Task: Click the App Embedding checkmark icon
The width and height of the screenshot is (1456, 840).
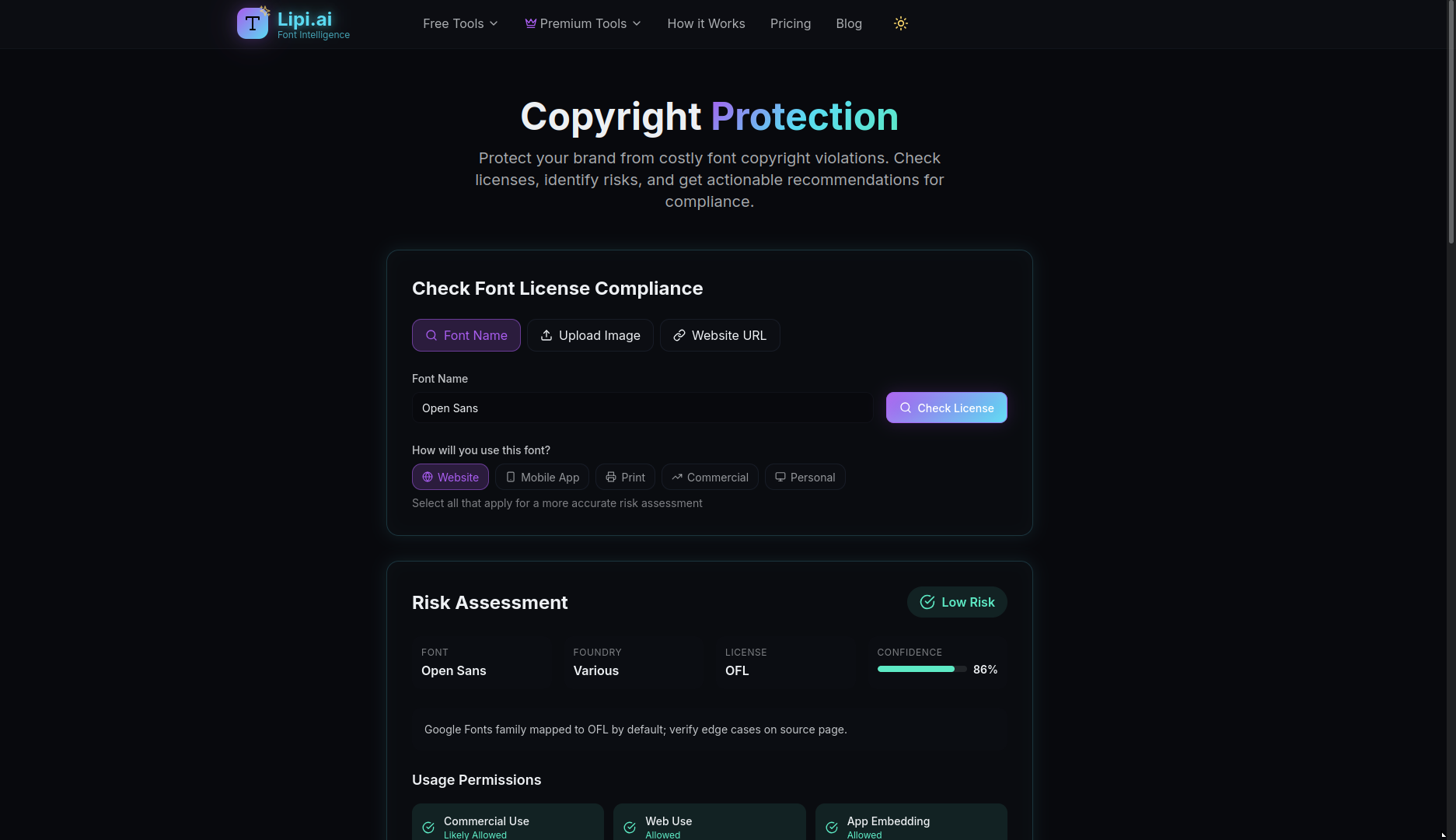Action: point(832,828)
